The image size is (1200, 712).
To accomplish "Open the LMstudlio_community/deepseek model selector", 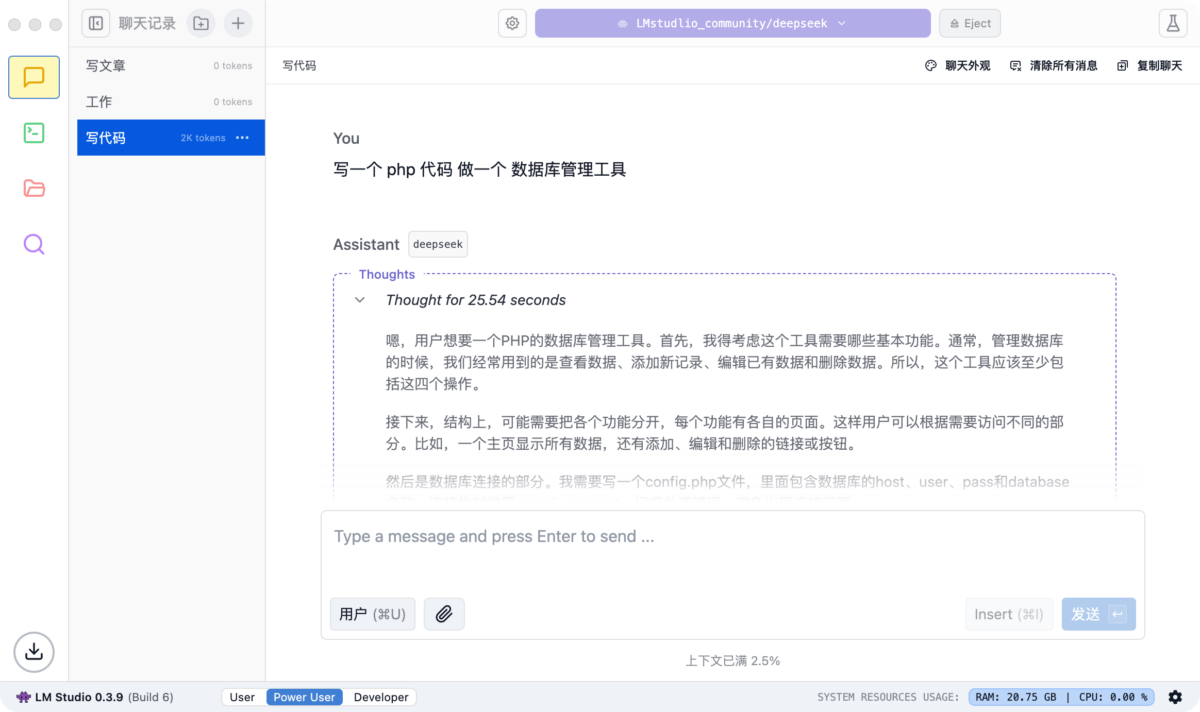I will coord(733,23).
